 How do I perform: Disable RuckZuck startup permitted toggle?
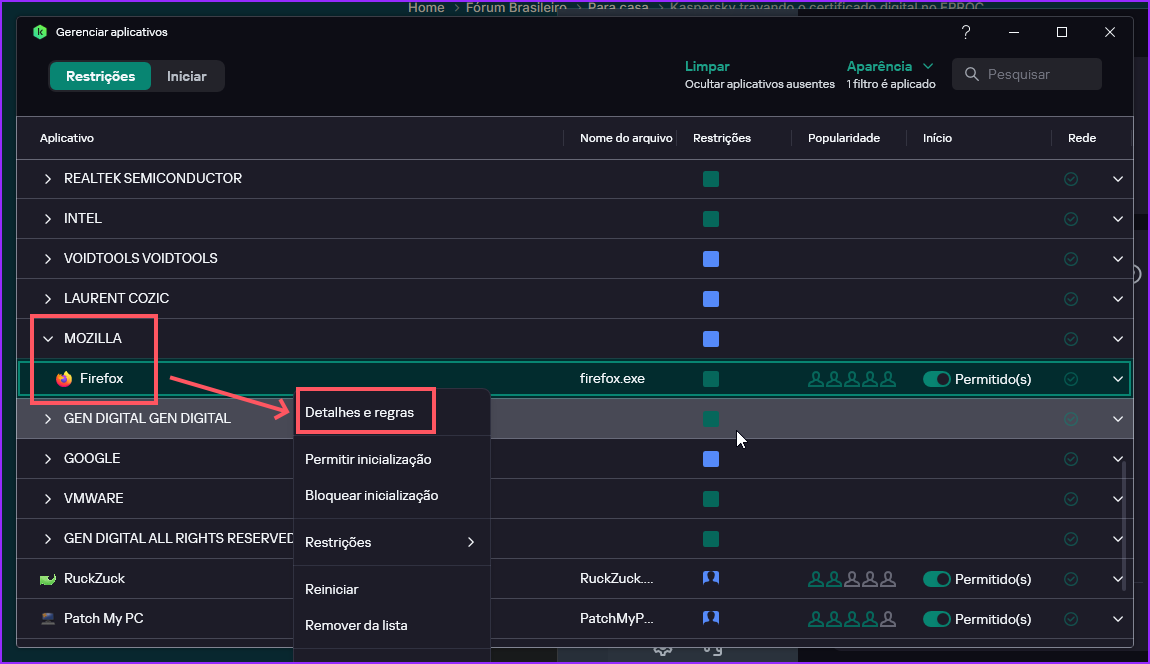point(937,579)
